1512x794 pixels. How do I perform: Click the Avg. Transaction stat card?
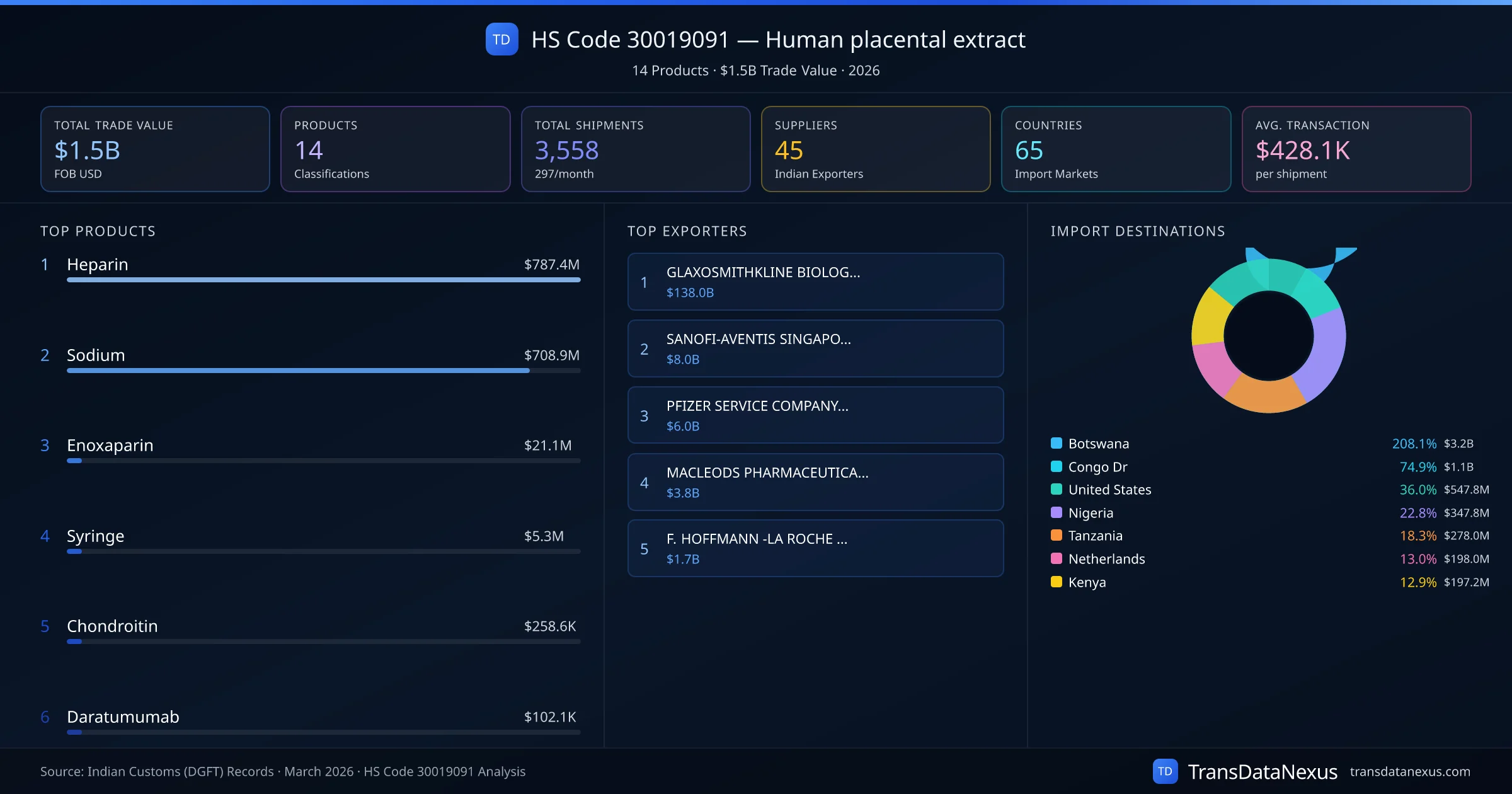[x=1356, y=149]
